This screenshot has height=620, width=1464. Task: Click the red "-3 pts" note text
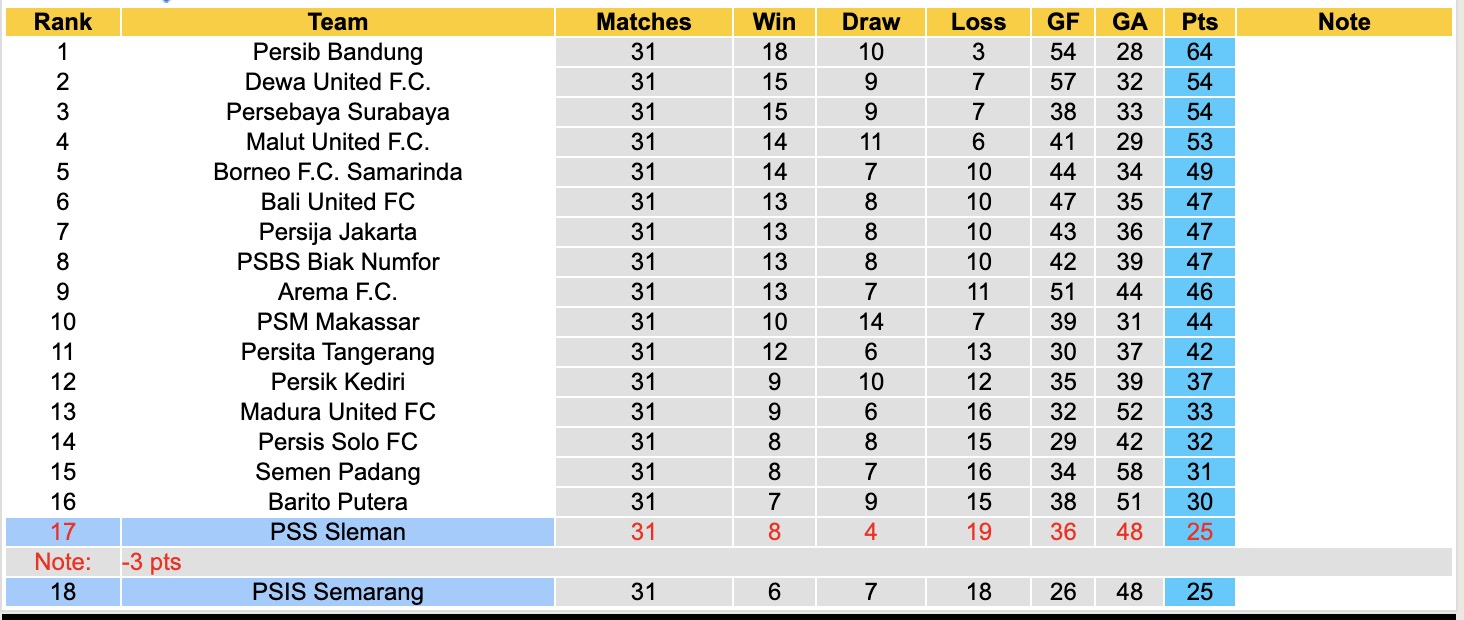[x=153, y=562]
